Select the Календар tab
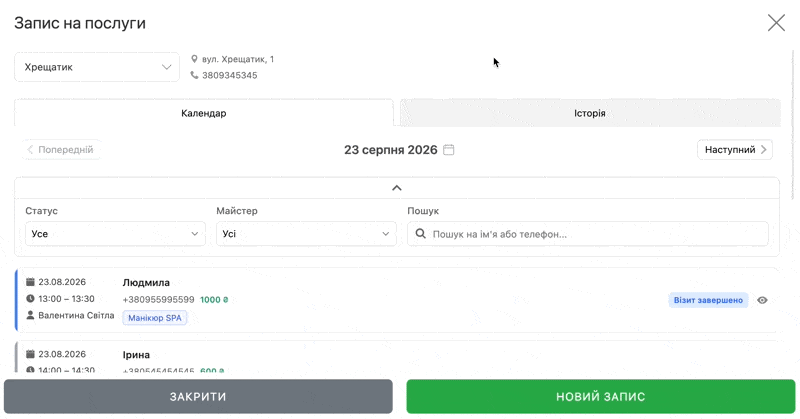Viewport: 800px width, 419px height. 204,113
